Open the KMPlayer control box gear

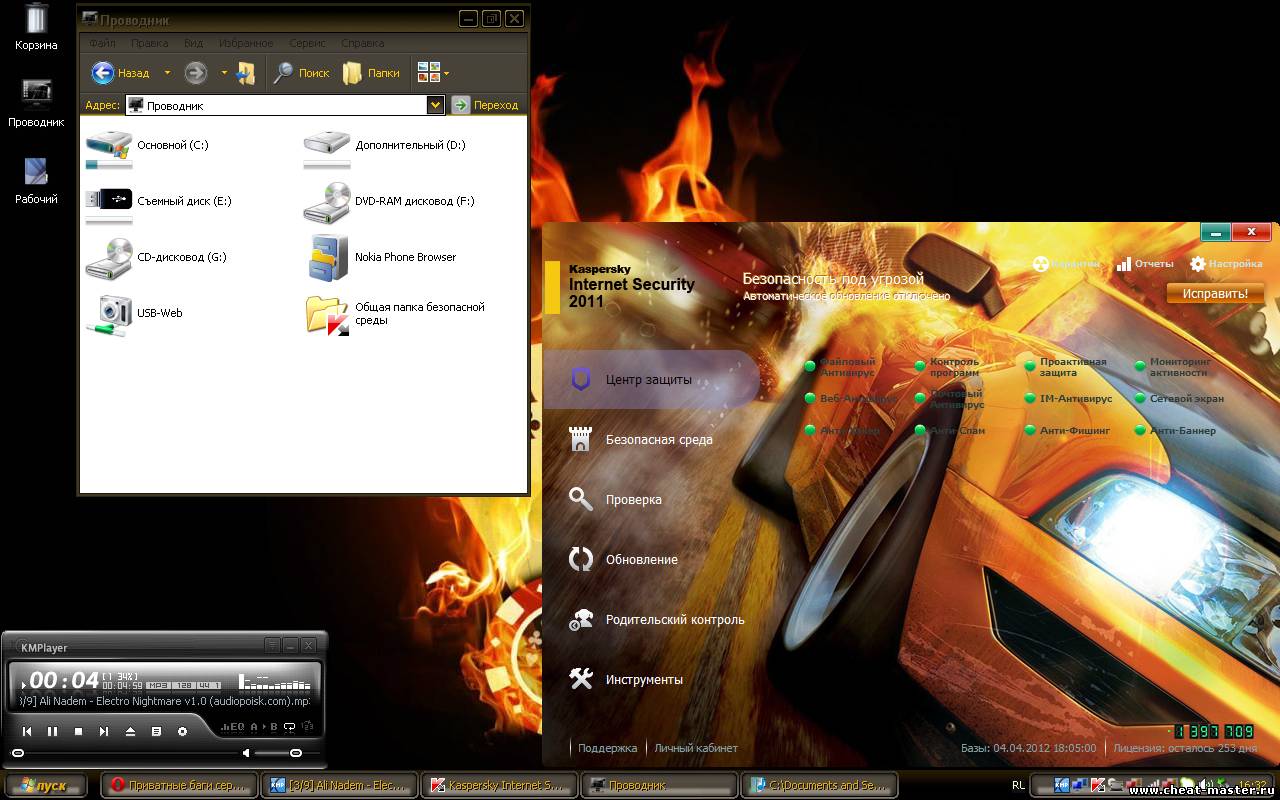182,732
